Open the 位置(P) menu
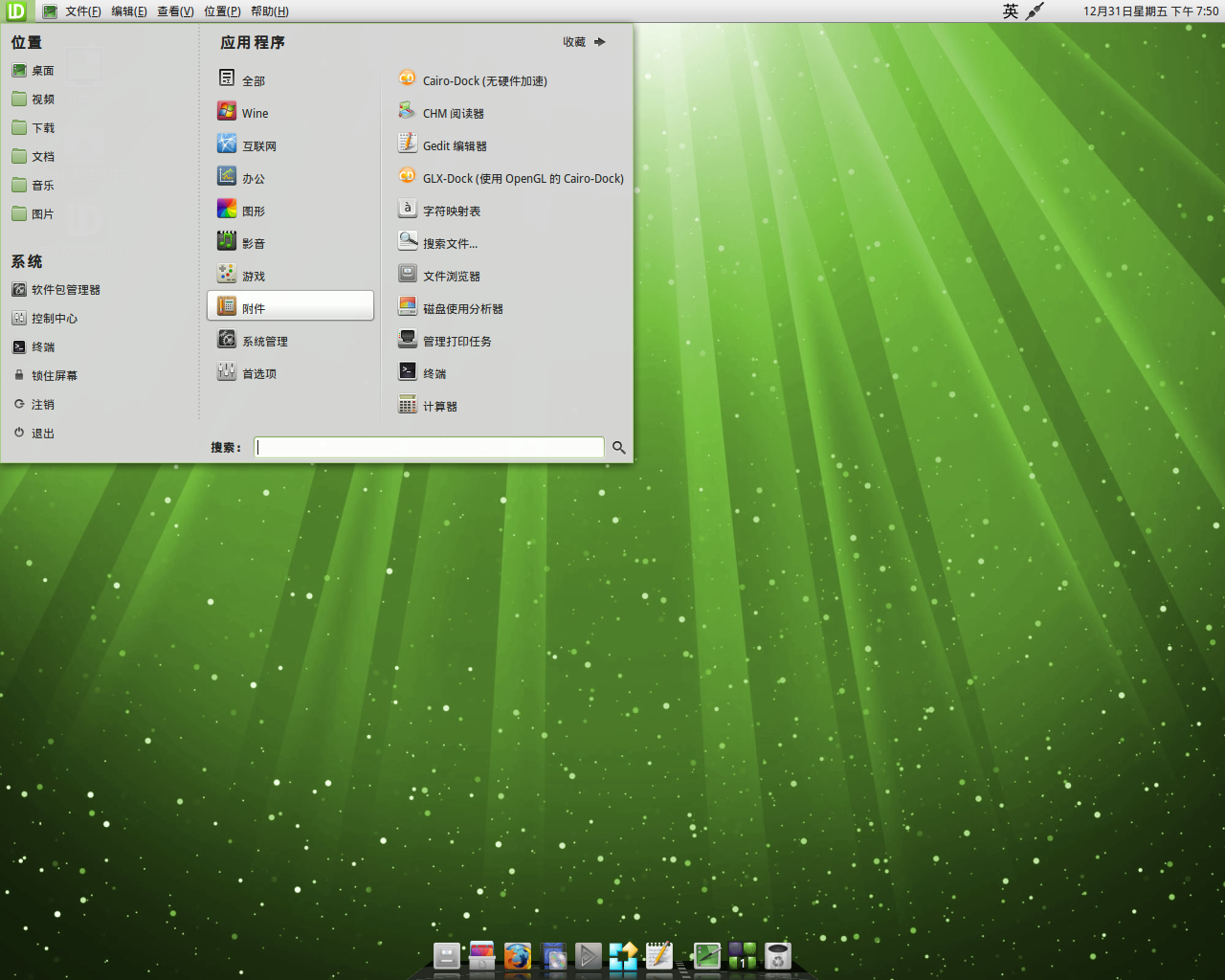Viewport: 1225px width, 980px height. [222, 11]
